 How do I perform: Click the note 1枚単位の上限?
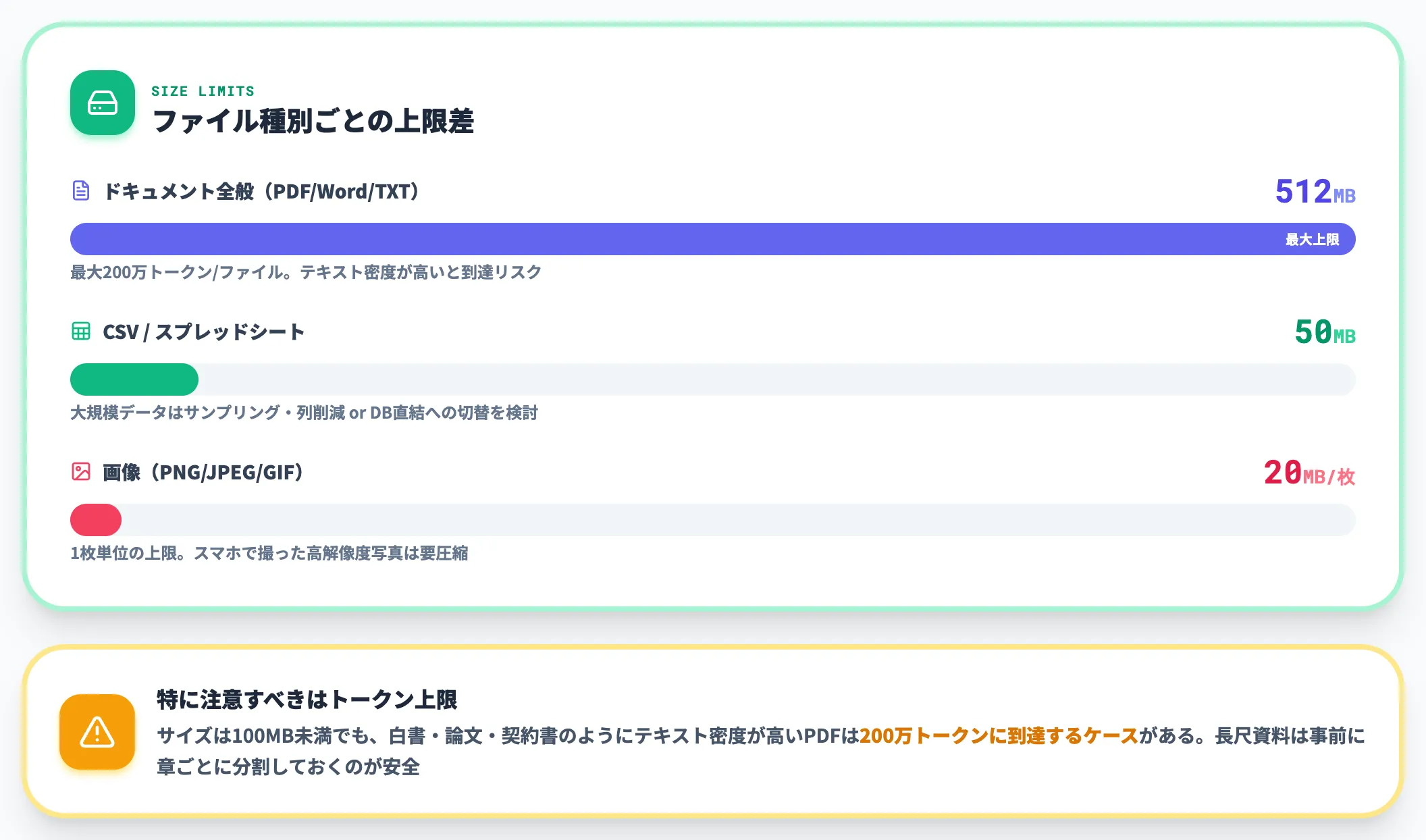point(269,553)
